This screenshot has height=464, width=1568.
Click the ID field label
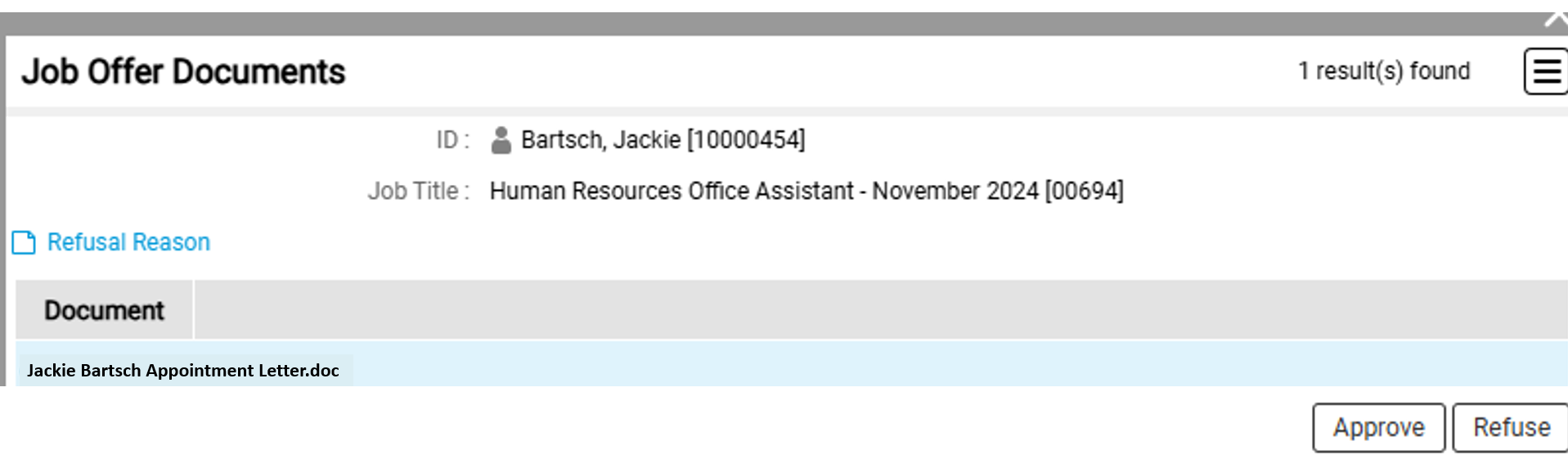point(452,140)
